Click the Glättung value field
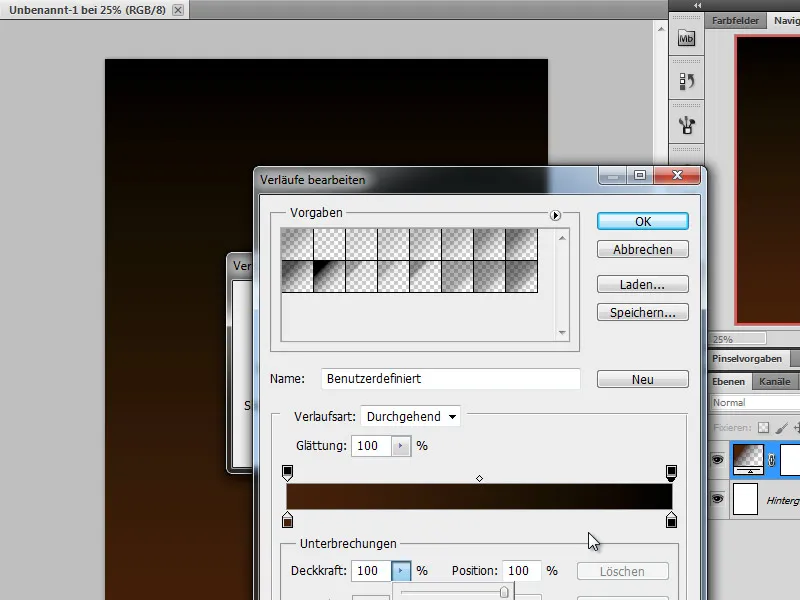The width and height of the screenshot is (800, 600). click(x=371, y=446)
